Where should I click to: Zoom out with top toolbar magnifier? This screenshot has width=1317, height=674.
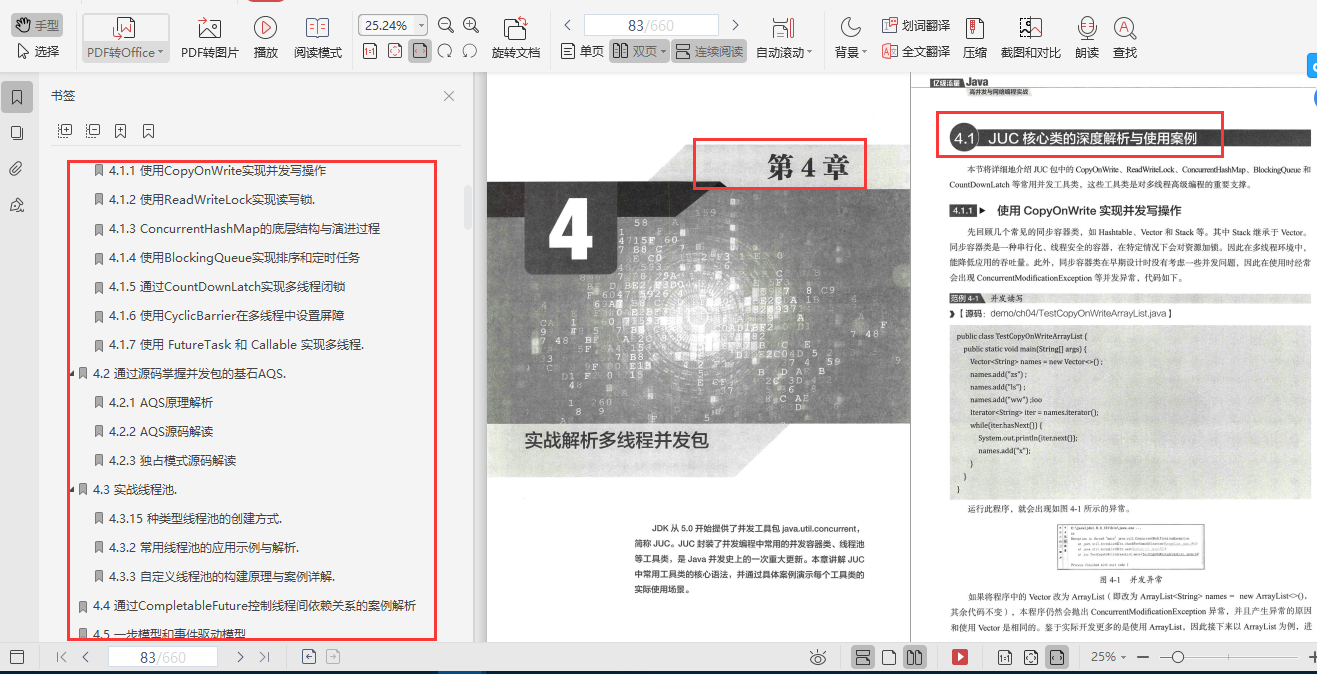(x=446, y=25)
